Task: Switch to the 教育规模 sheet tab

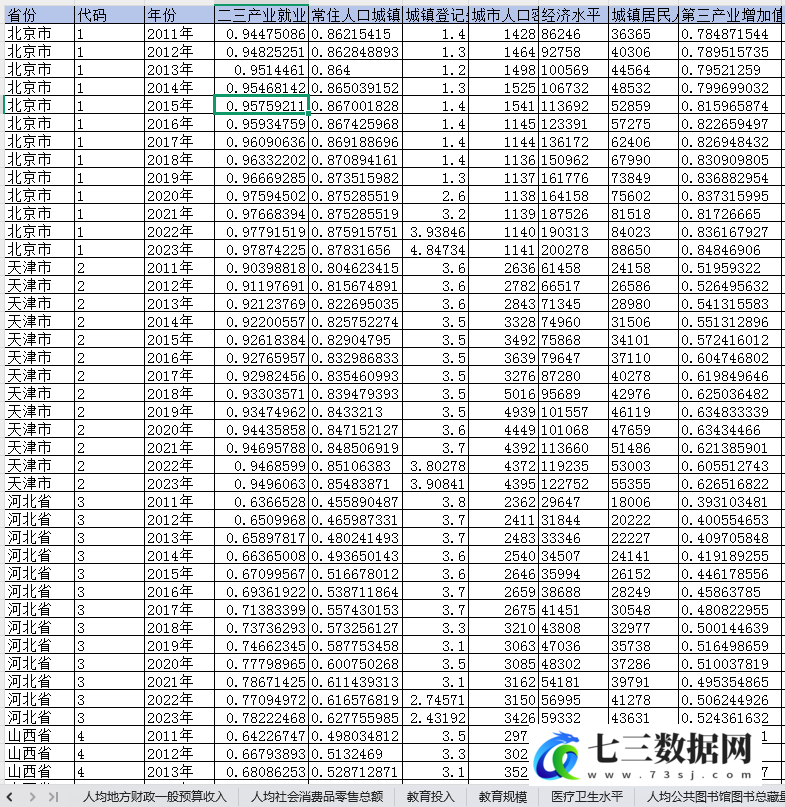Action: (502, 797)
